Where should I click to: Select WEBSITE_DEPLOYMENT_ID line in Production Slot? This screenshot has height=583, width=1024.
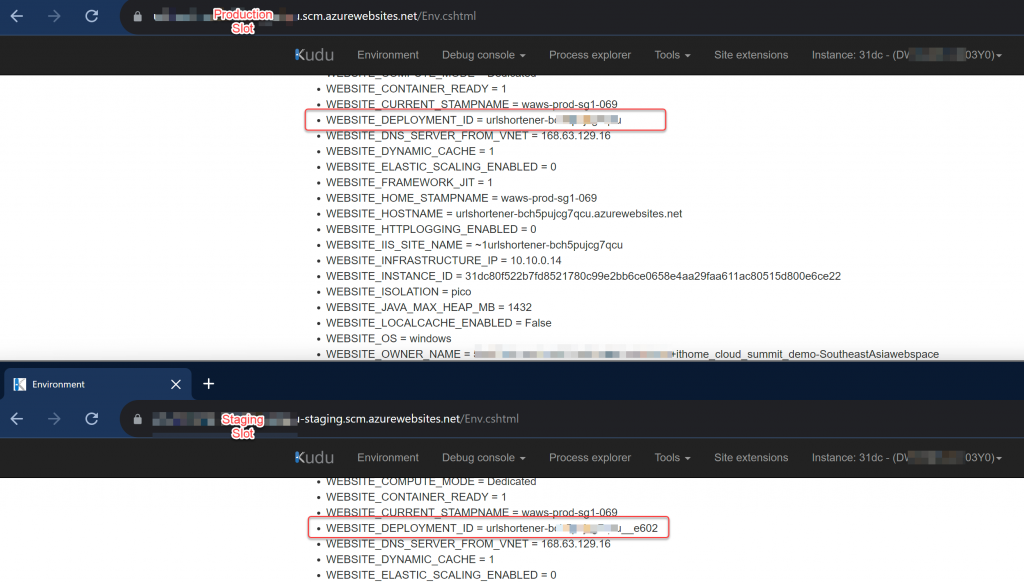(473, 120)
